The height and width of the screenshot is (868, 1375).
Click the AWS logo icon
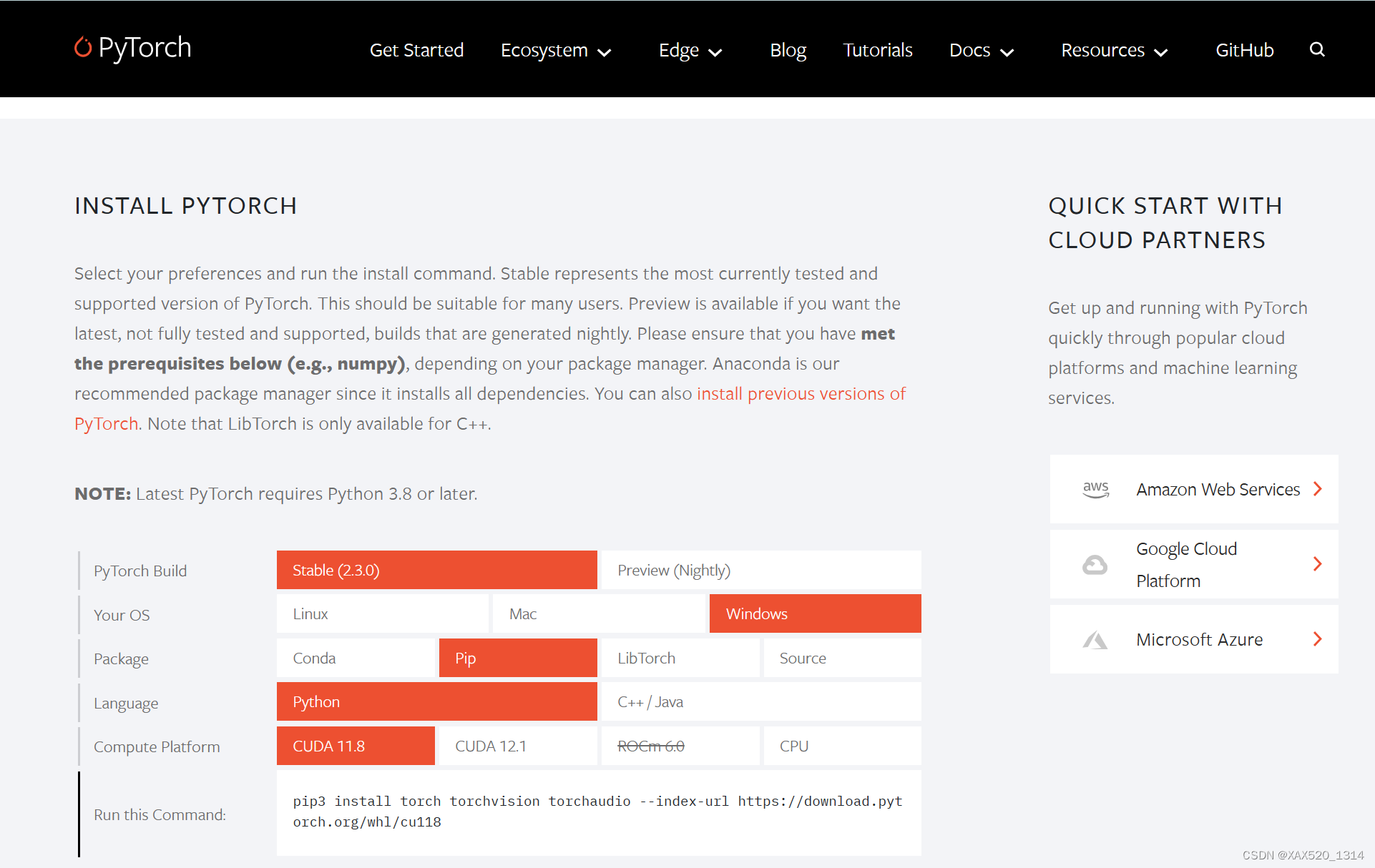coord(1095,490)
